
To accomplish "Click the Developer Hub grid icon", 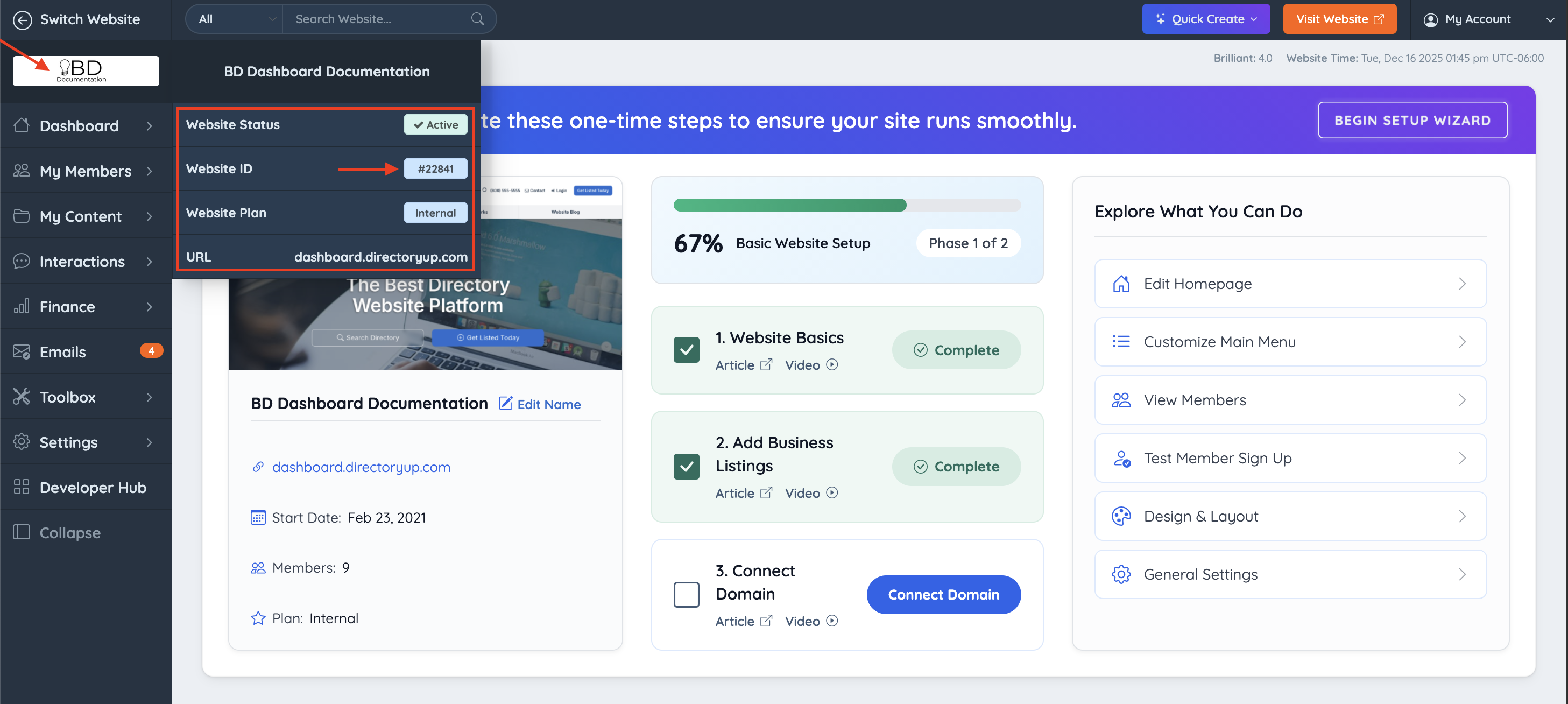I will [x=22, y=487].
